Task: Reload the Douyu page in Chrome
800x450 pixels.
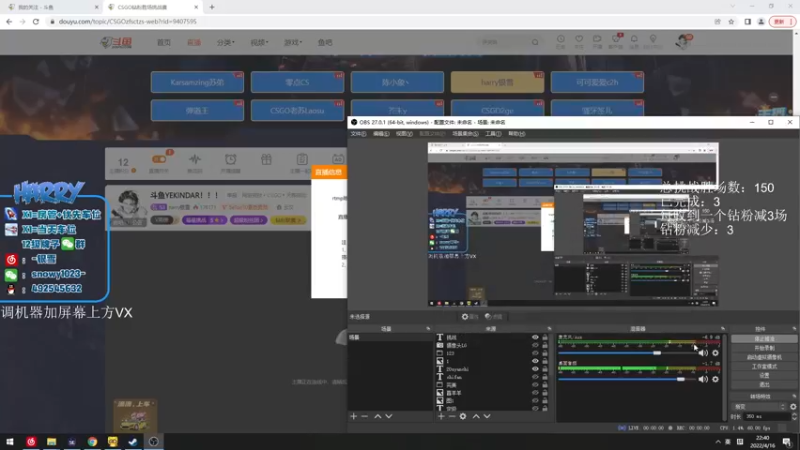Action: click(36, 21)
